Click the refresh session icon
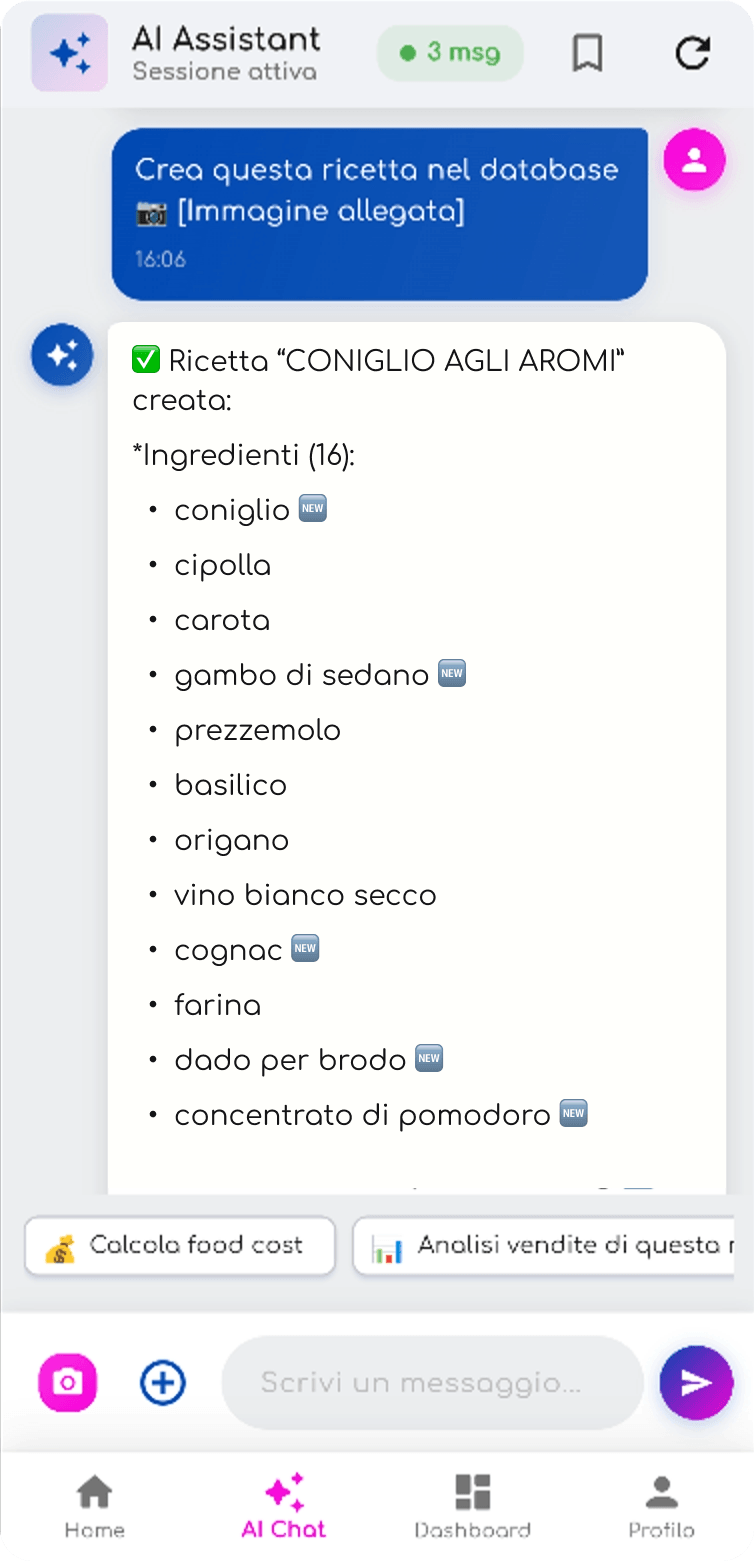This screenshot has width=754, height=1561. (692, 53)
